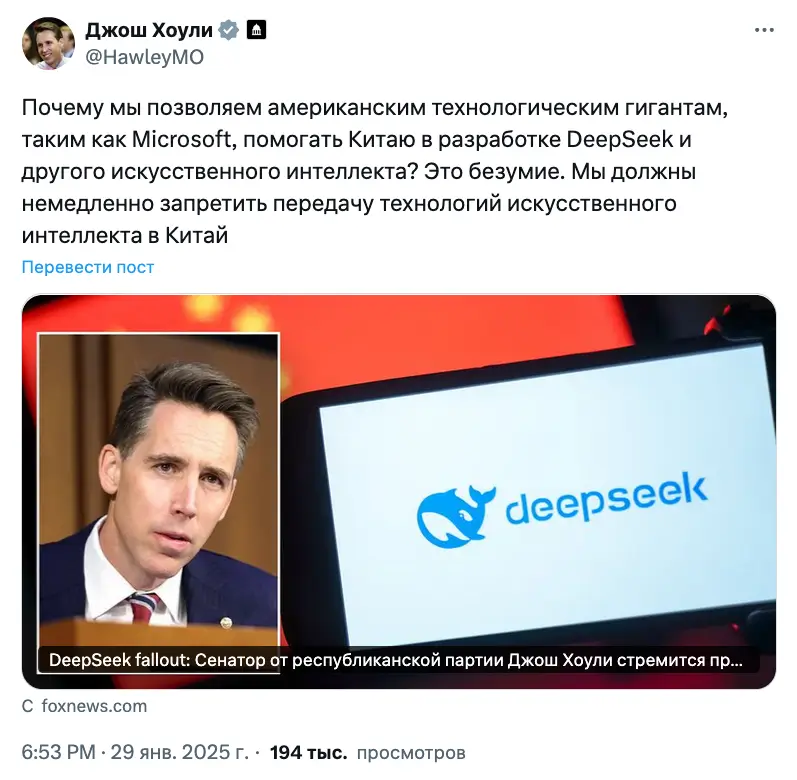Click the display name Джош Хоули
Image resolution: width=797 pixels, height=780 pixels.
pyautogui.click(x=149, y=30)
